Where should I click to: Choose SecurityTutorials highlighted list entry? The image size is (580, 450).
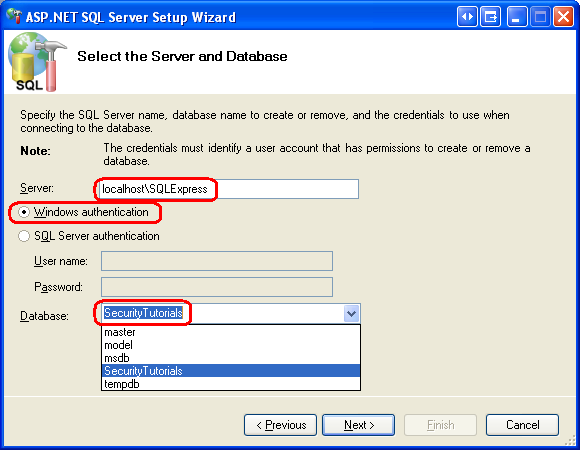pyautogui.click(x=231, y=371)
